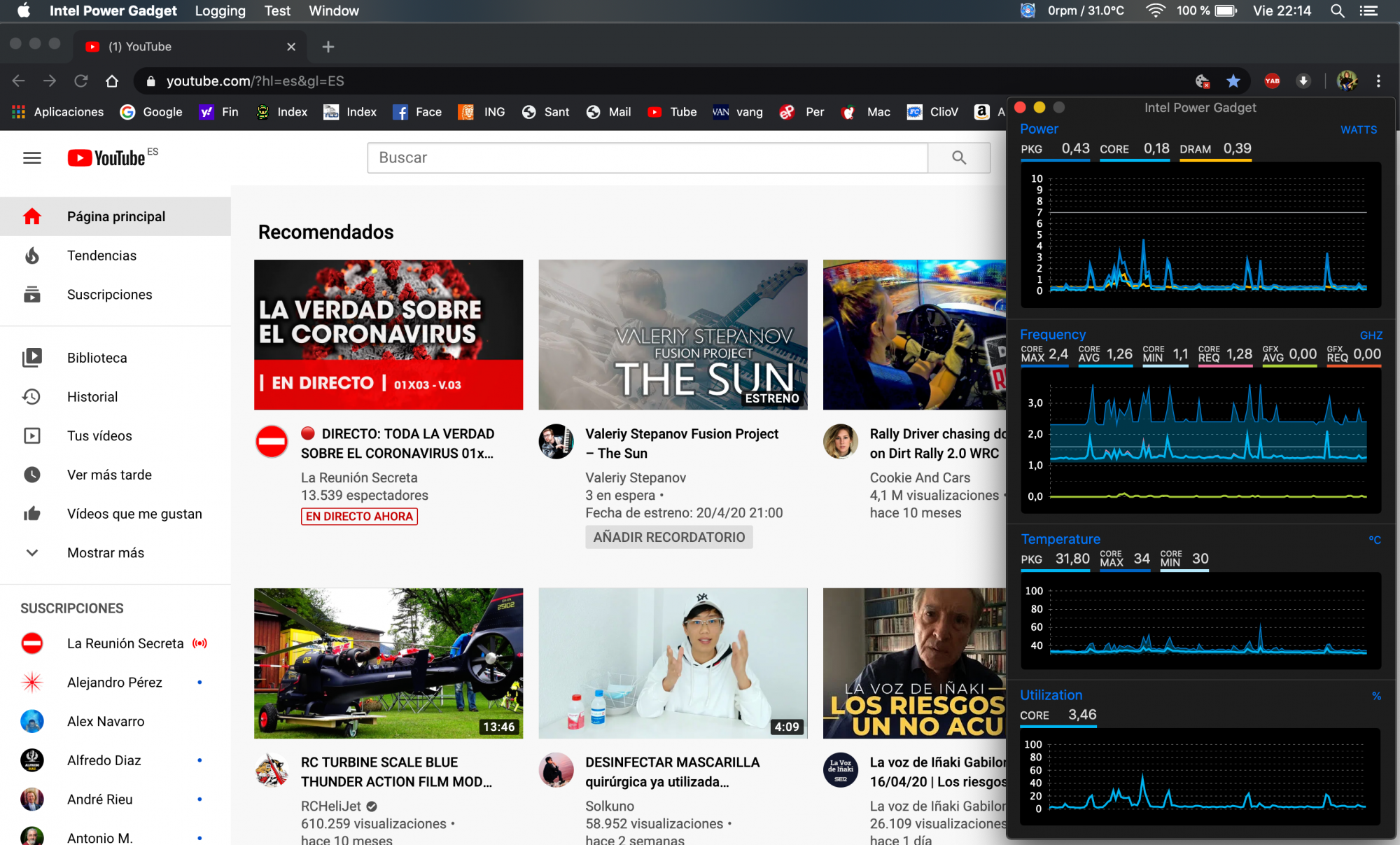
Task: Open the Face bookmark
Action: tap(417, 112)
